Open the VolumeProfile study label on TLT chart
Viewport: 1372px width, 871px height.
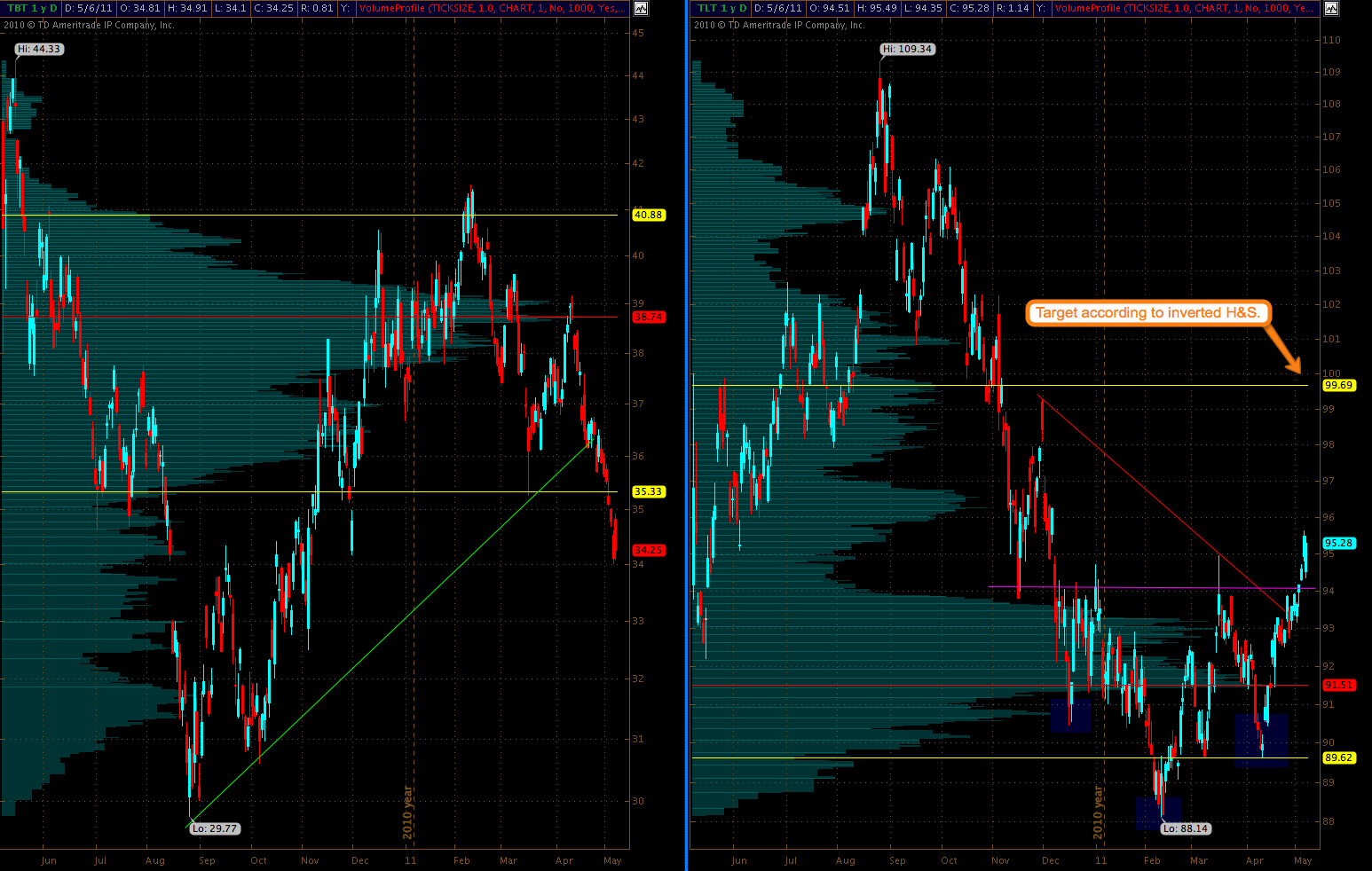[x=1184, y=8]
